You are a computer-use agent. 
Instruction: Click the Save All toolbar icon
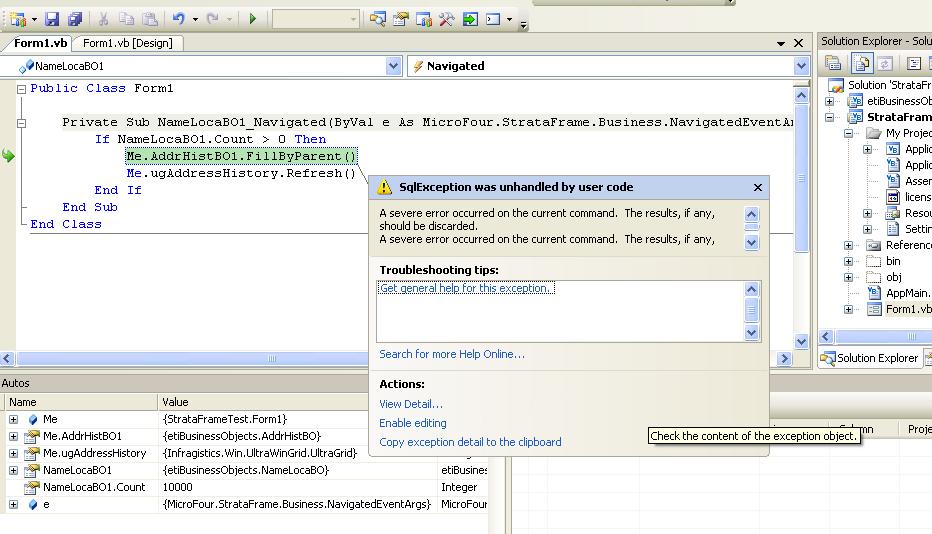(73, 19)
